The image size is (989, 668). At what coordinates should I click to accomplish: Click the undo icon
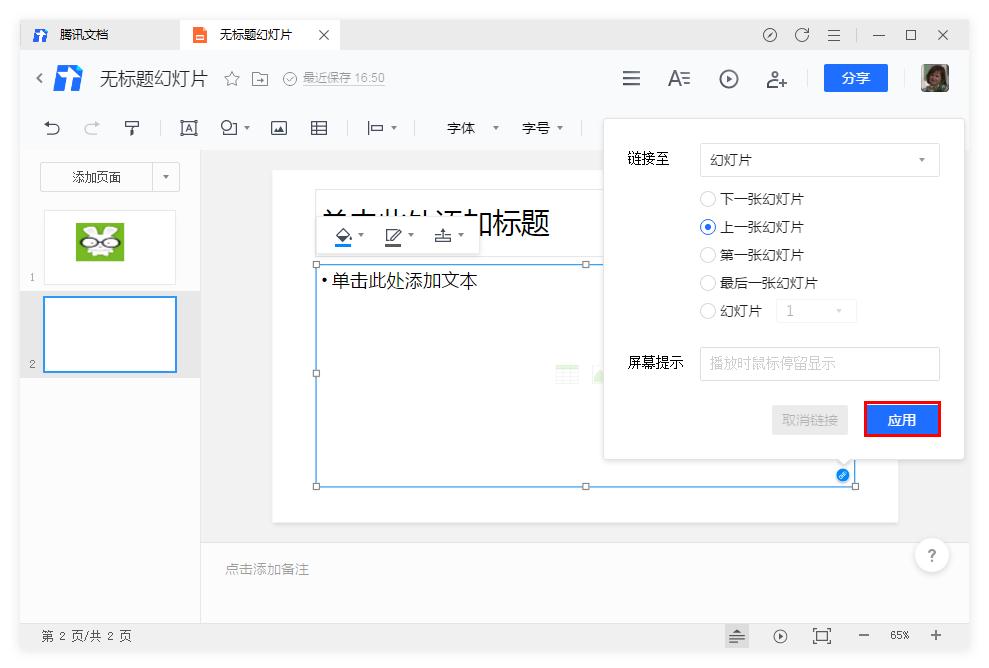tap(51, 128)
